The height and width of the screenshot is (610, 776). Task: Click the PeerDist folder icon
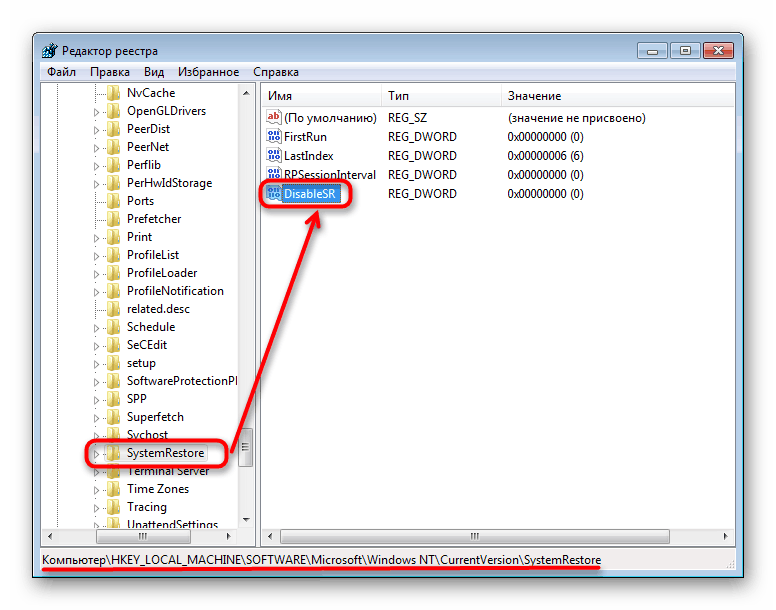pyautogui.click(x=114, y=129)
